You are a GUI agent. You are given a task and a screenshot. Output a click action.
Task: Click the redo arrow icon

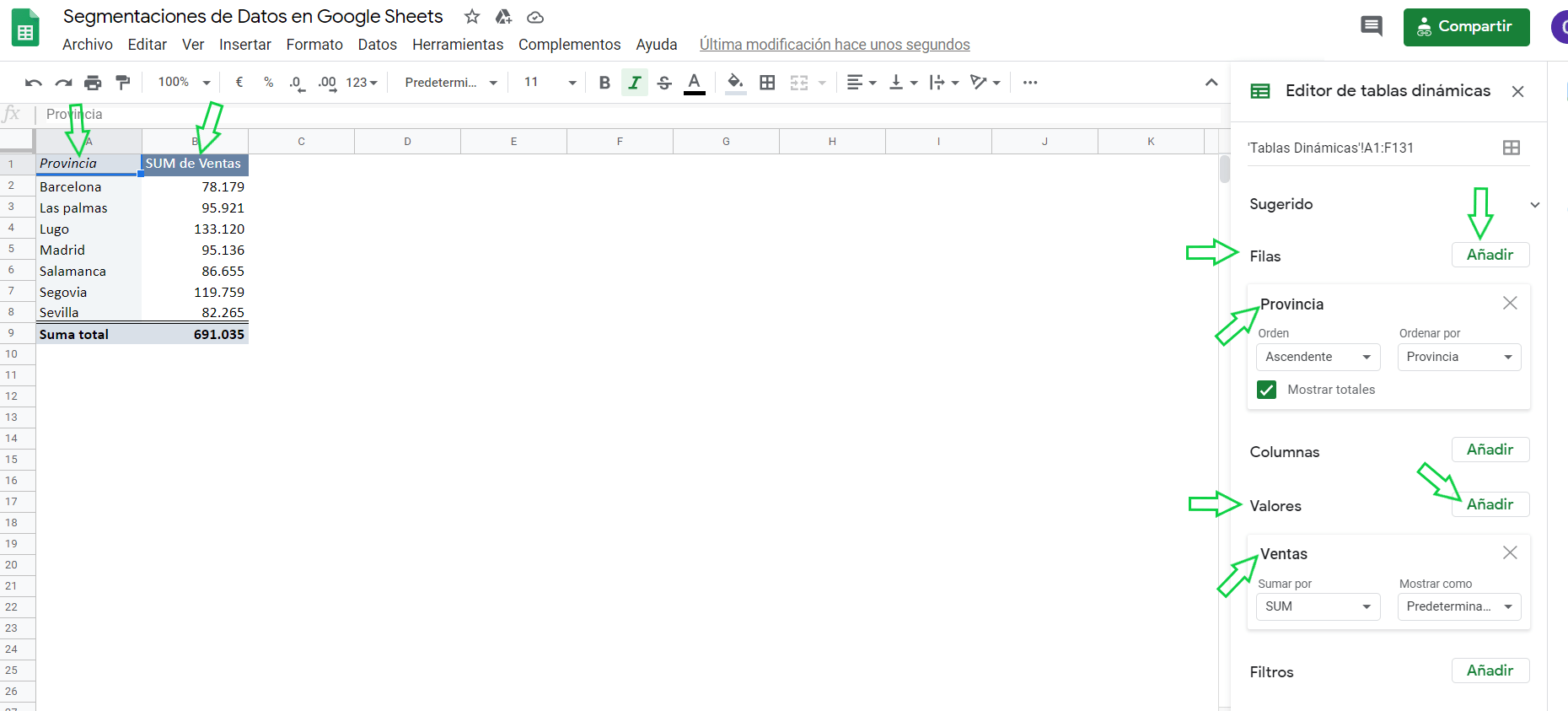[x=63, y=83]
